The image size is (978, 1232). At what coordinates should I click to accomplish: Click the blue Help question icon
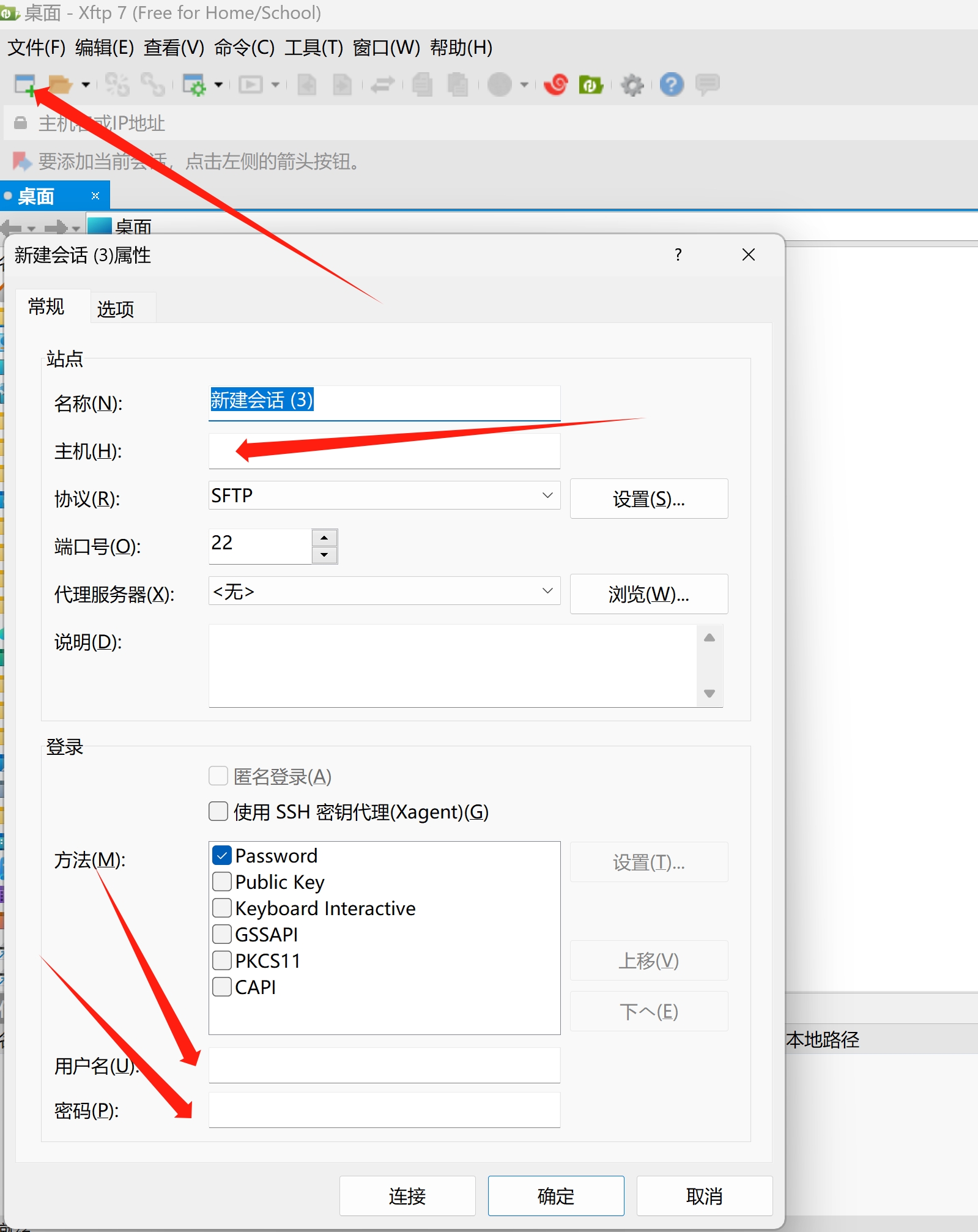672,84
